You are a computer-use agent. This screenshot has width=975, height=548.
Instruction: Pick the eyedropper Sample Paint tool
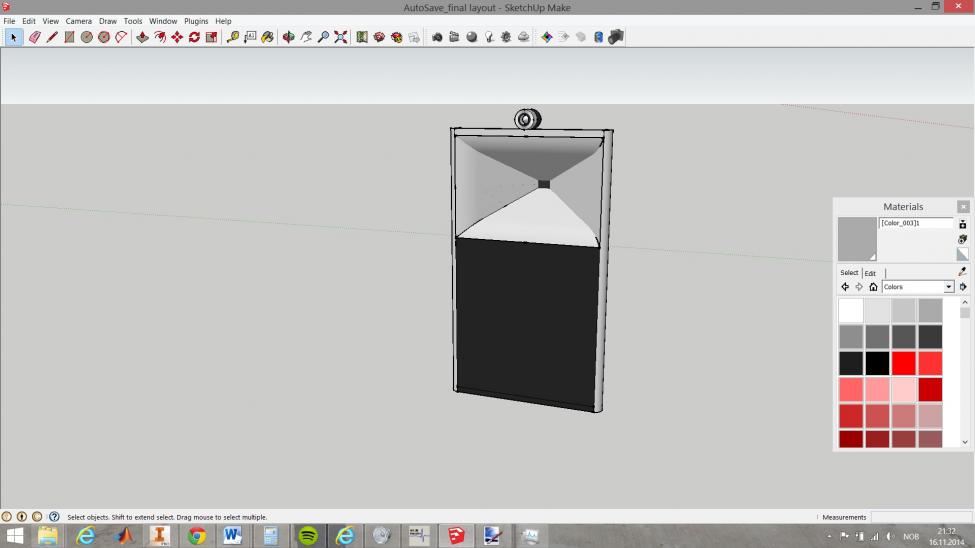(x=963, y=271)
